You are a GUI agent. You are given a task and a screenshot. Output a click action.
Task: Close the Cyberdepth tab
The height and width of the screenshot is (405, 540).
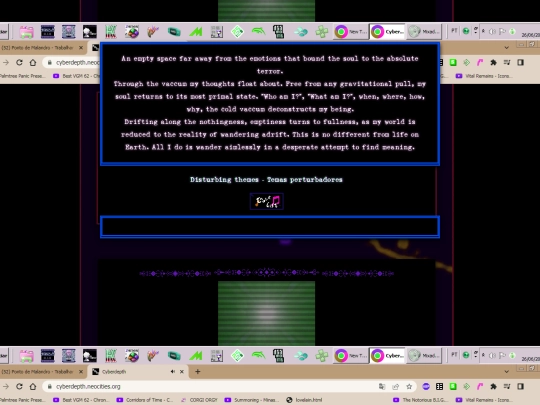tap(182, 371)
